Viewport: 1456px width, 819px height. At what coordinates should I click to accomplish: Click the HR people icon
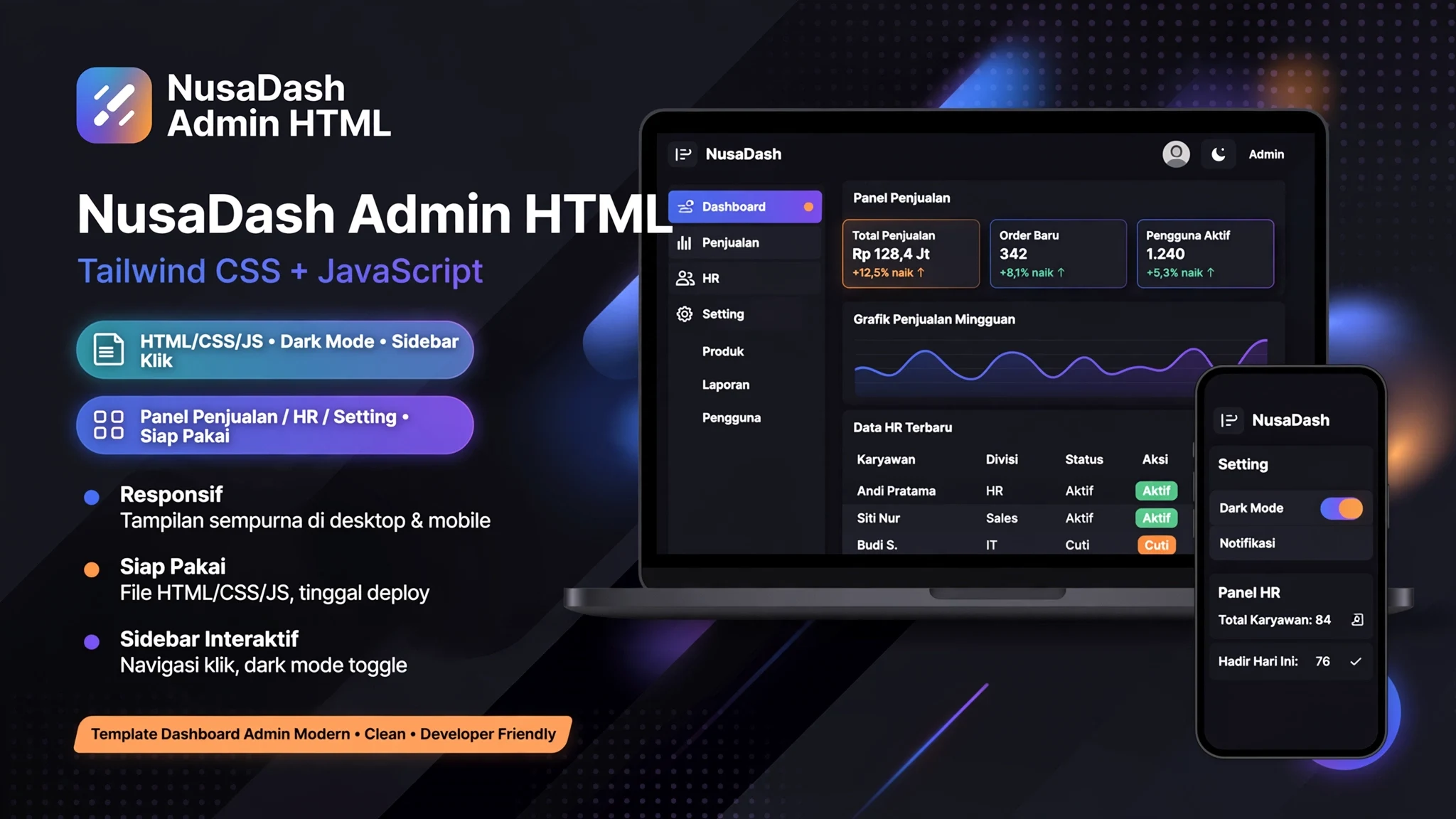[685, 278]
